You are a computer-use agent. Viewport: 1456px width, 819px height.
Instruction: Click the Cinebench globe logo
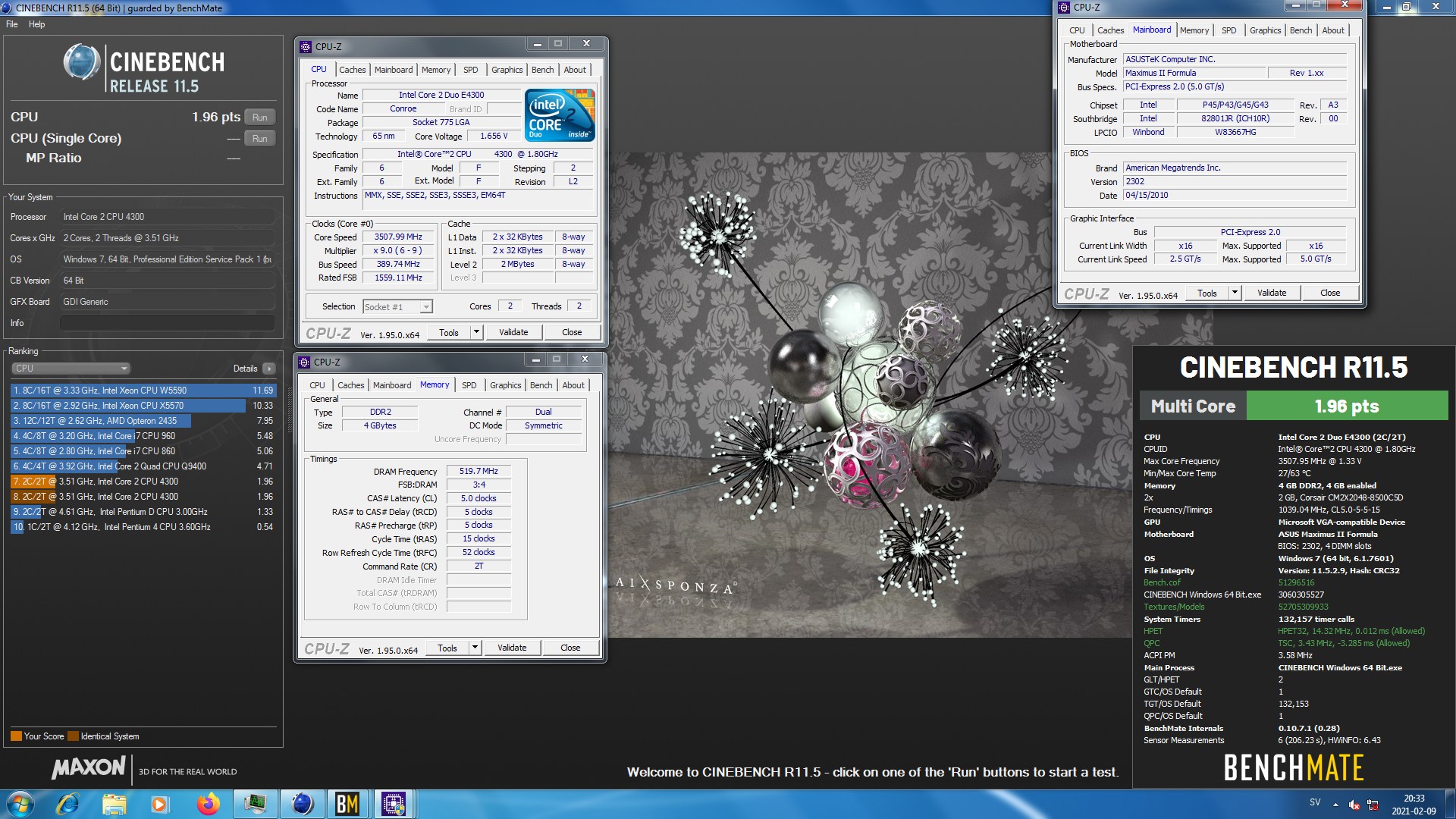click(x=82, y=62)
